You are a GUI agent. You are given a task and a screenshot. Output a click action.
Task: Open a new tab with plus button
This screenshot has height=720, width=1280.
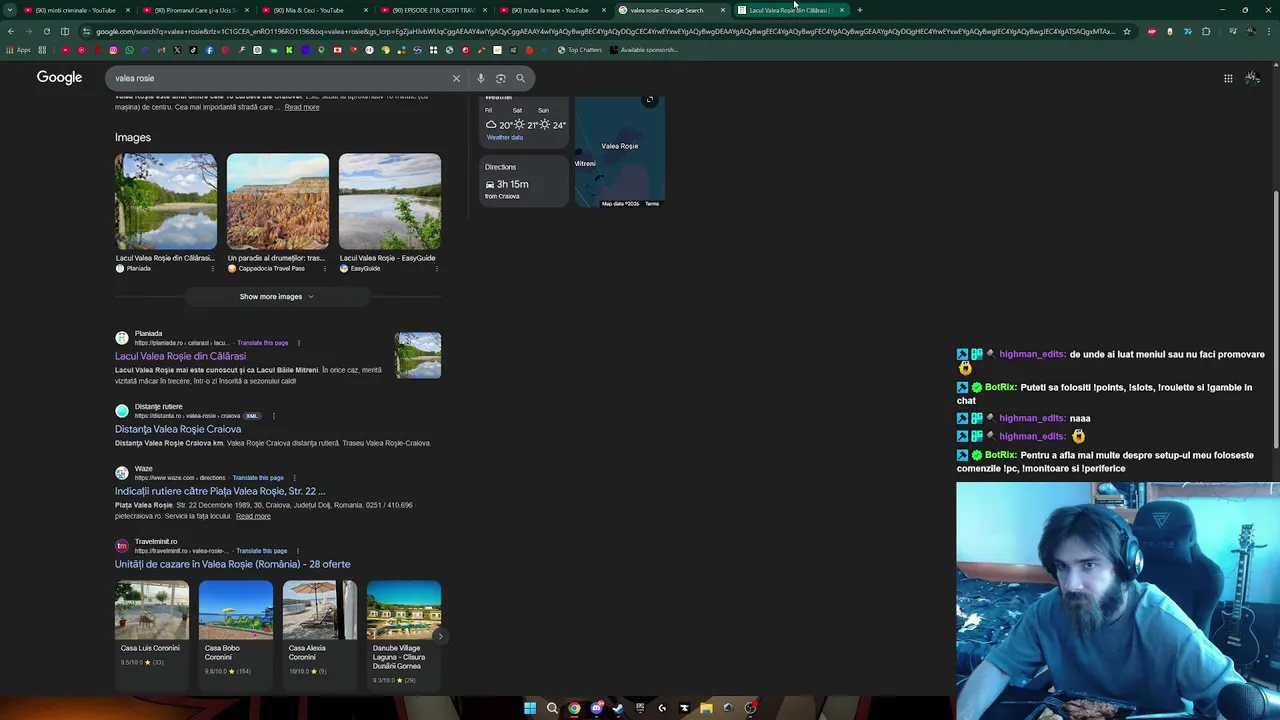coord(859,10)
